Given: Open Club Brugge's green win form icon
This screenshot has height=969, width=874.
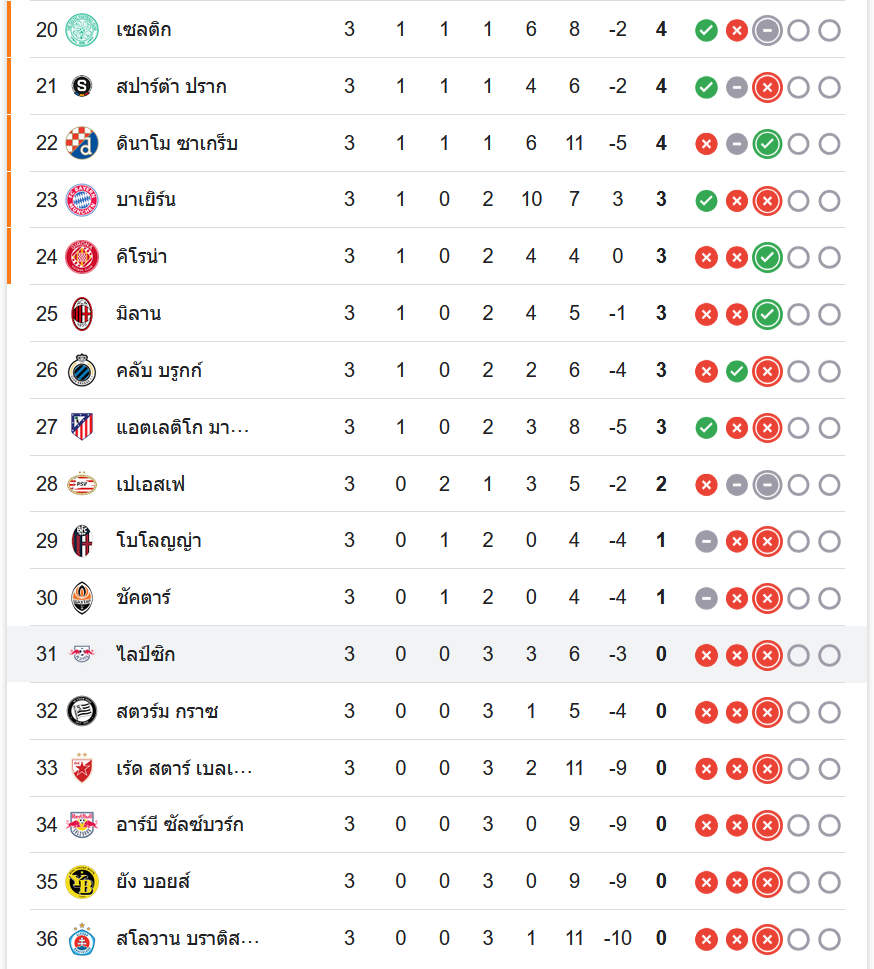Looking at the screenshot, I should (737, 371).
